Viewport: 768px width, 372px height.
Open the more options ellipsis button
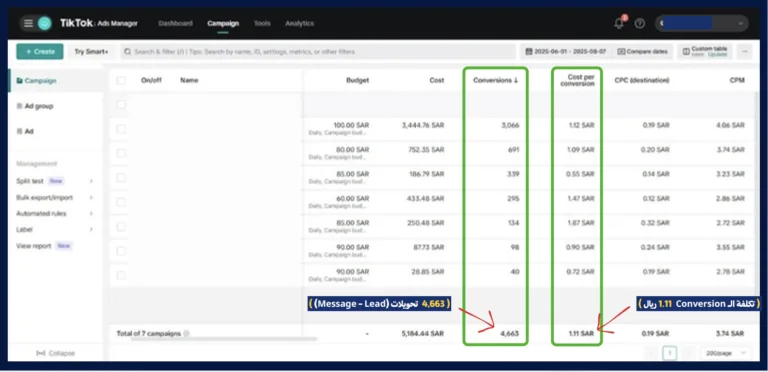744,51
